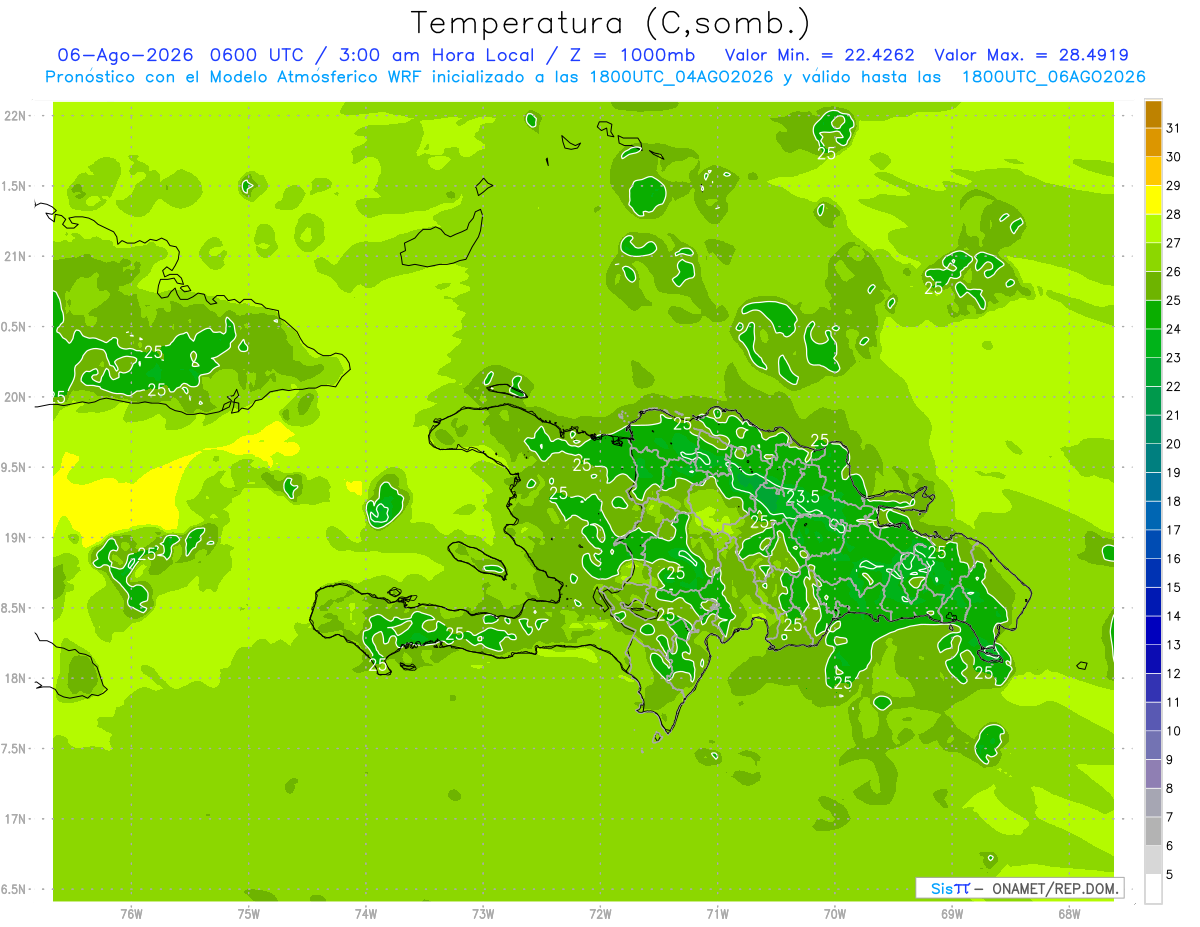Viewport: 1200px width, 927px height.
Task: Click the '19N' latitude axis label
Action: pos(15,538)
